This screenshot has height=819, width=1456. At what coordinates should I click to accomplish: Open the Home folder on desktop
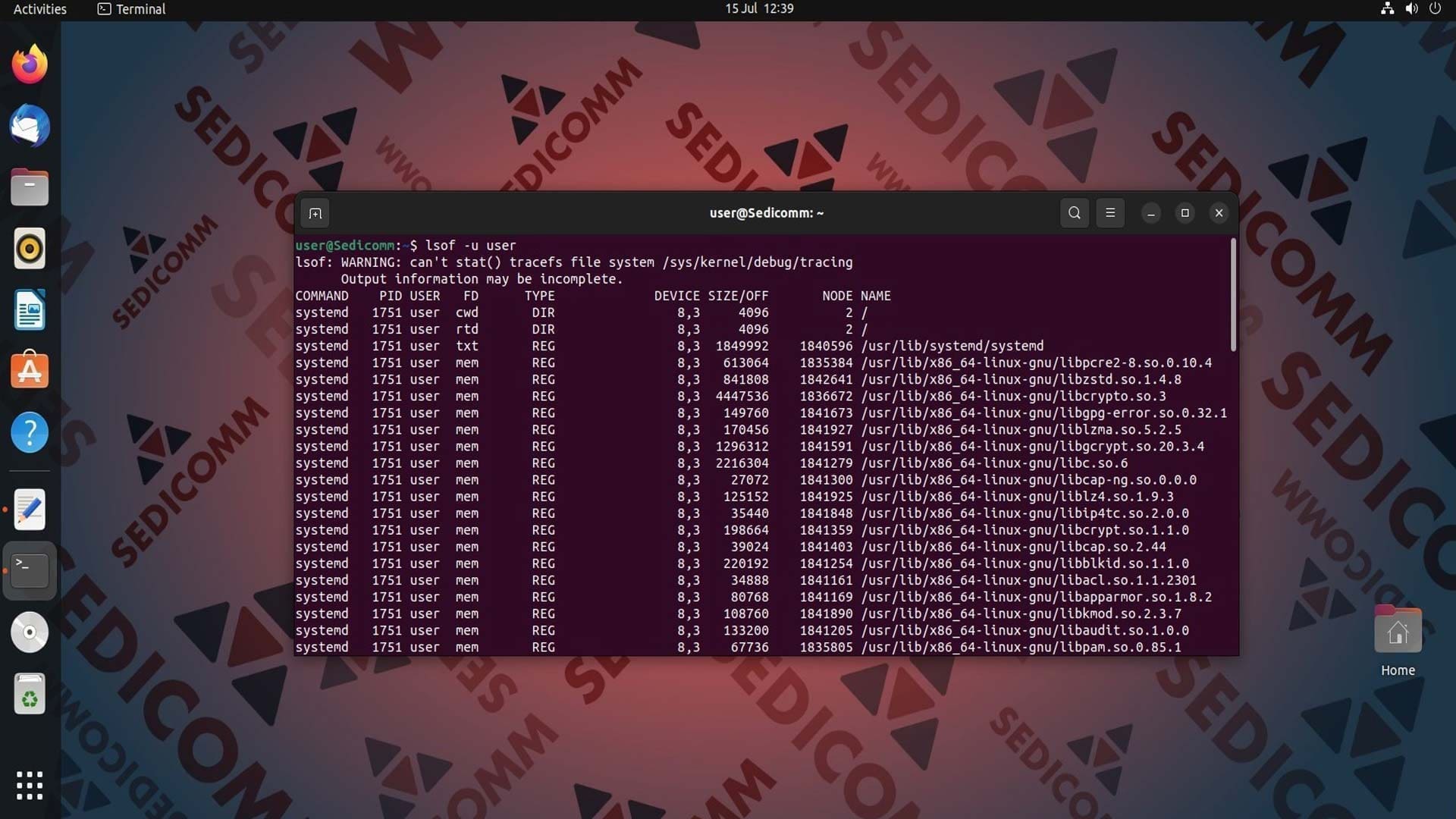point(1398,642)
